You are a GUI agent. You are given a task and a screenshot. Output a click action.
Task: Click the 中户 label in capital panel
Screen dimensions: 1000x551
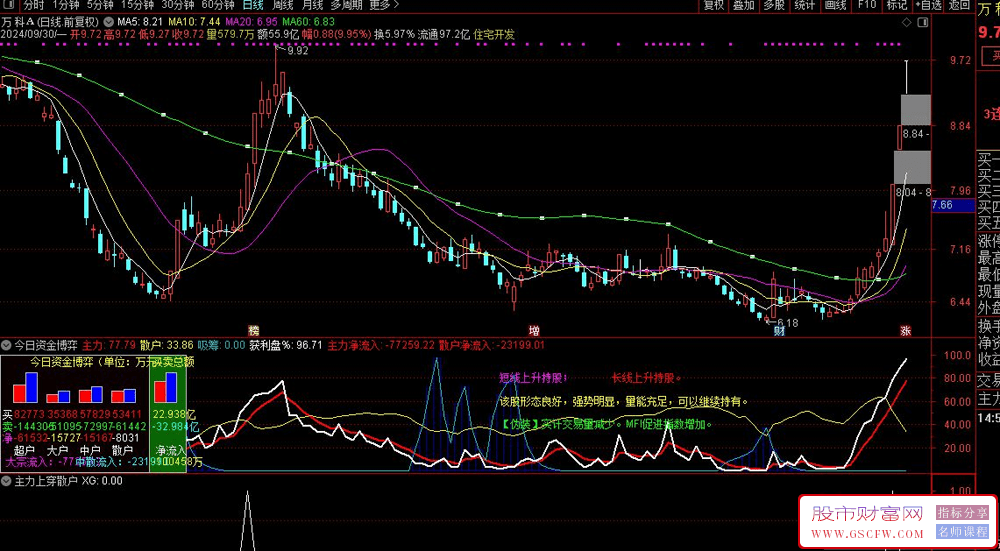tap(90, 450)
